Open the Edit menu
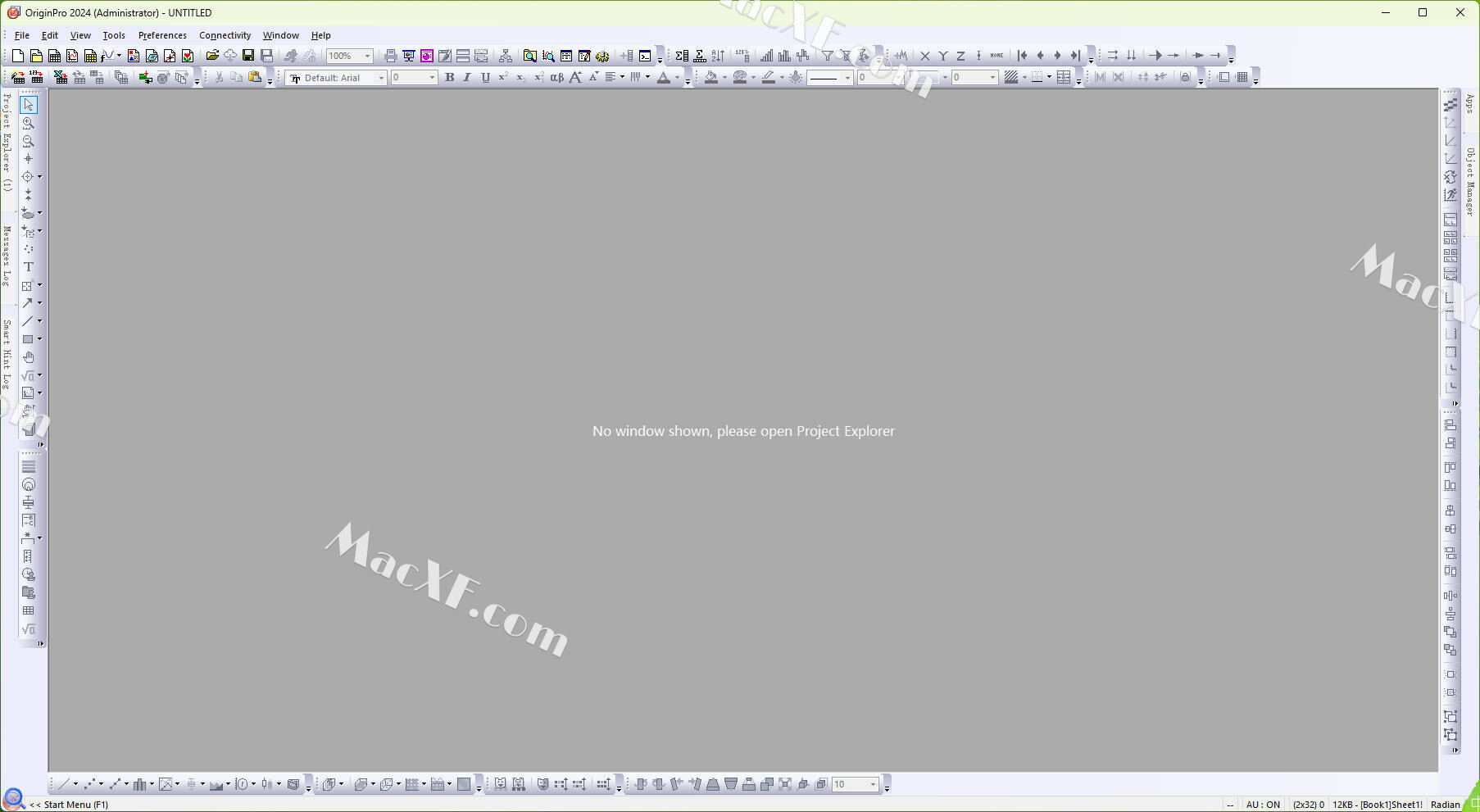Viewport: 1480px width, 812px height. tap(50, 35)
